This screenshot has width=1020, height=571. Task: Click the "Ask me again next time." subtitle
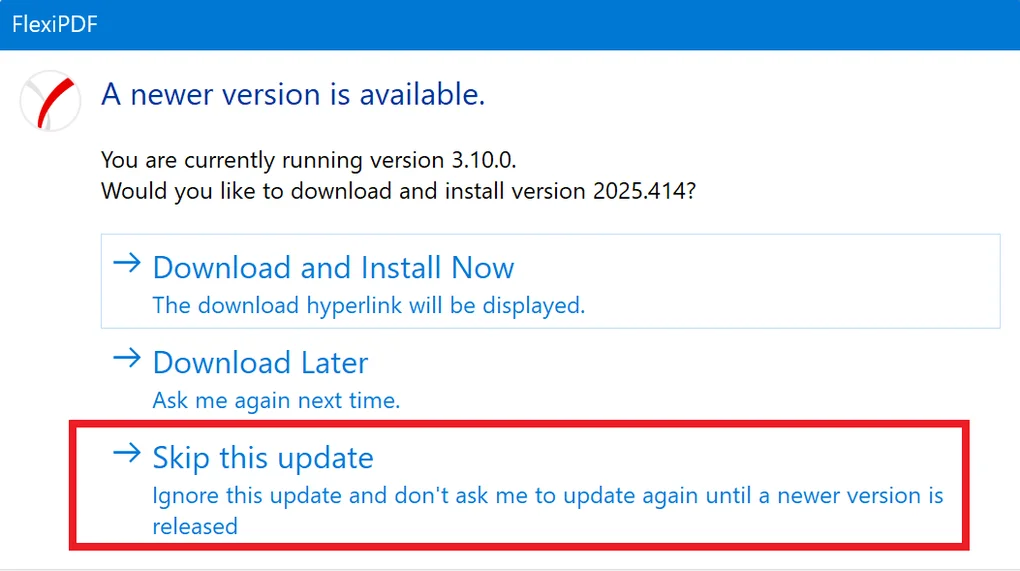click(x=276, y=401)
